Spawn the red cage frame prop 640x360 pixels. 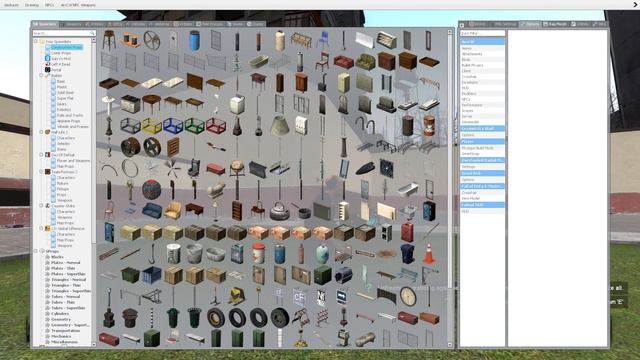pyautogui.click(x=216, y=126)
